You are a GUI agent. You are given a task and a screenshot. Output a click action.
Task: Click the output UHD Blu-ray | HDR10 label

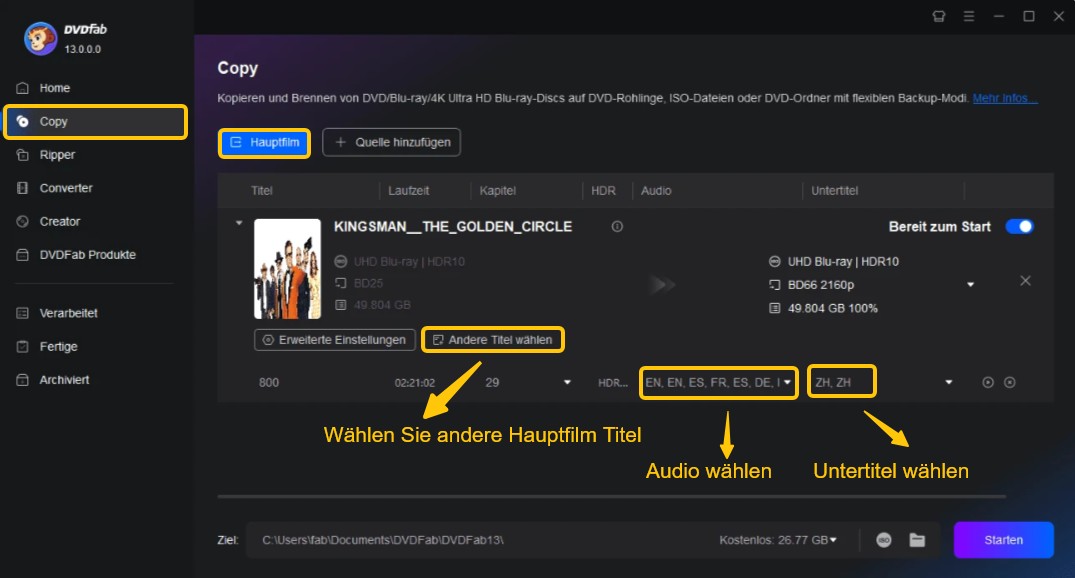point(843,261)
